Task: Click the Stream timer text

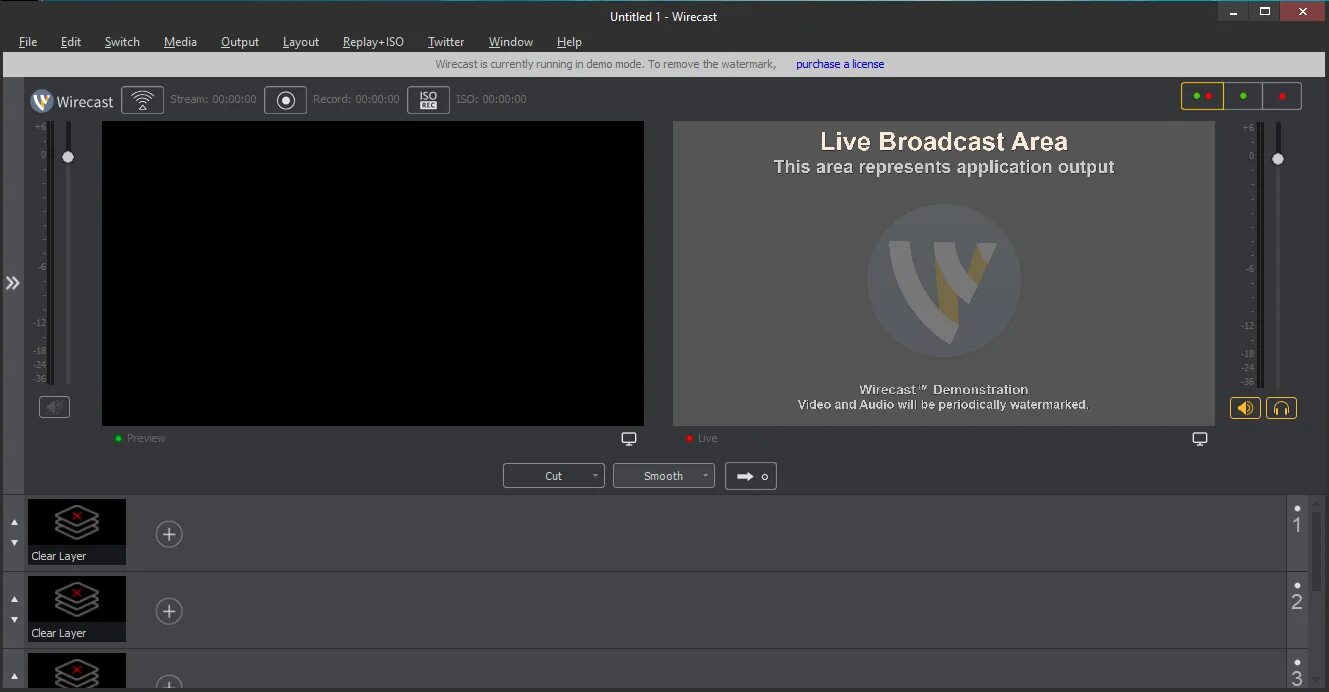Action: pos(213,100)
